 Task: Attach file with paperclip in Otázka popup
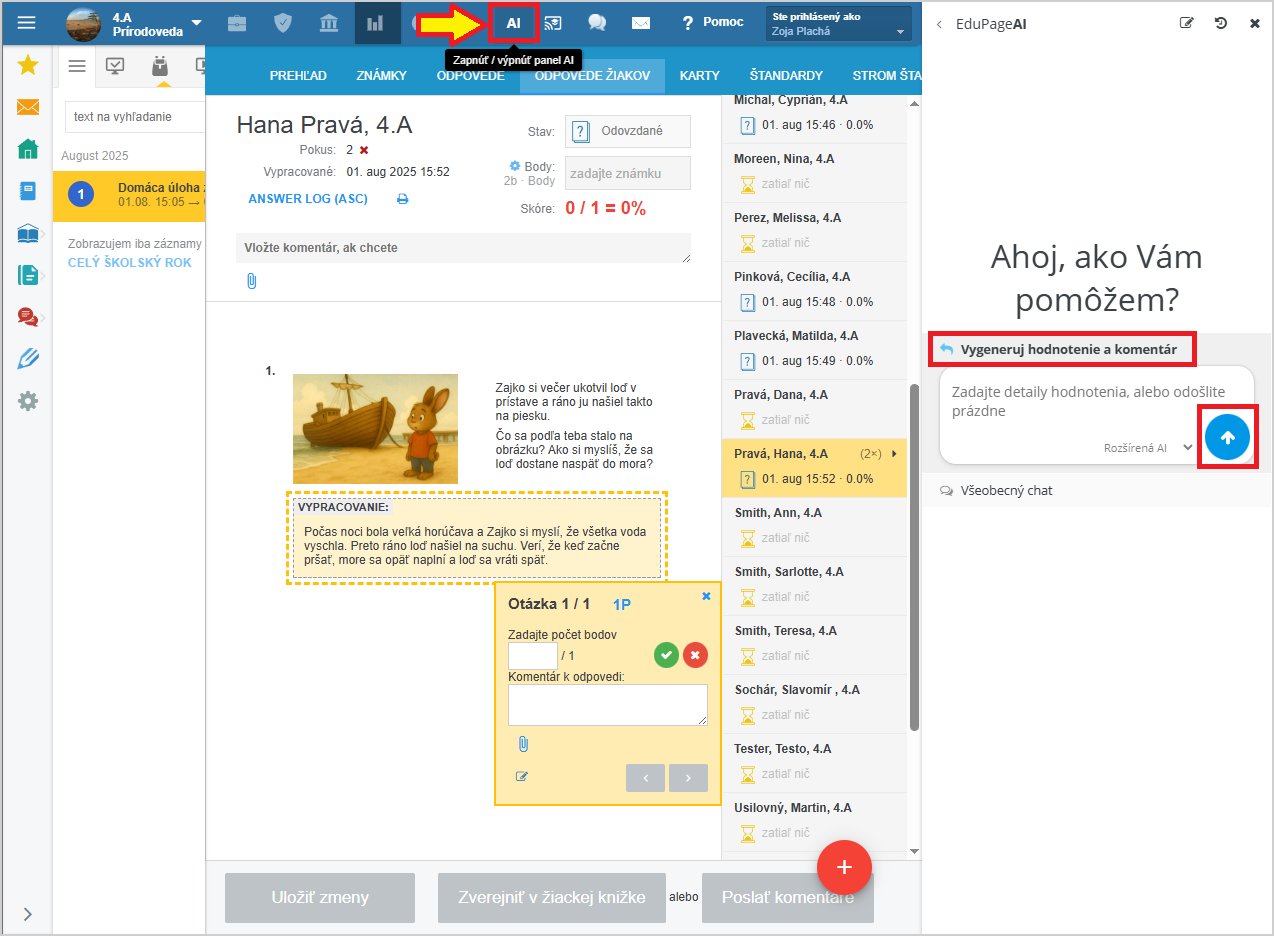522,744
